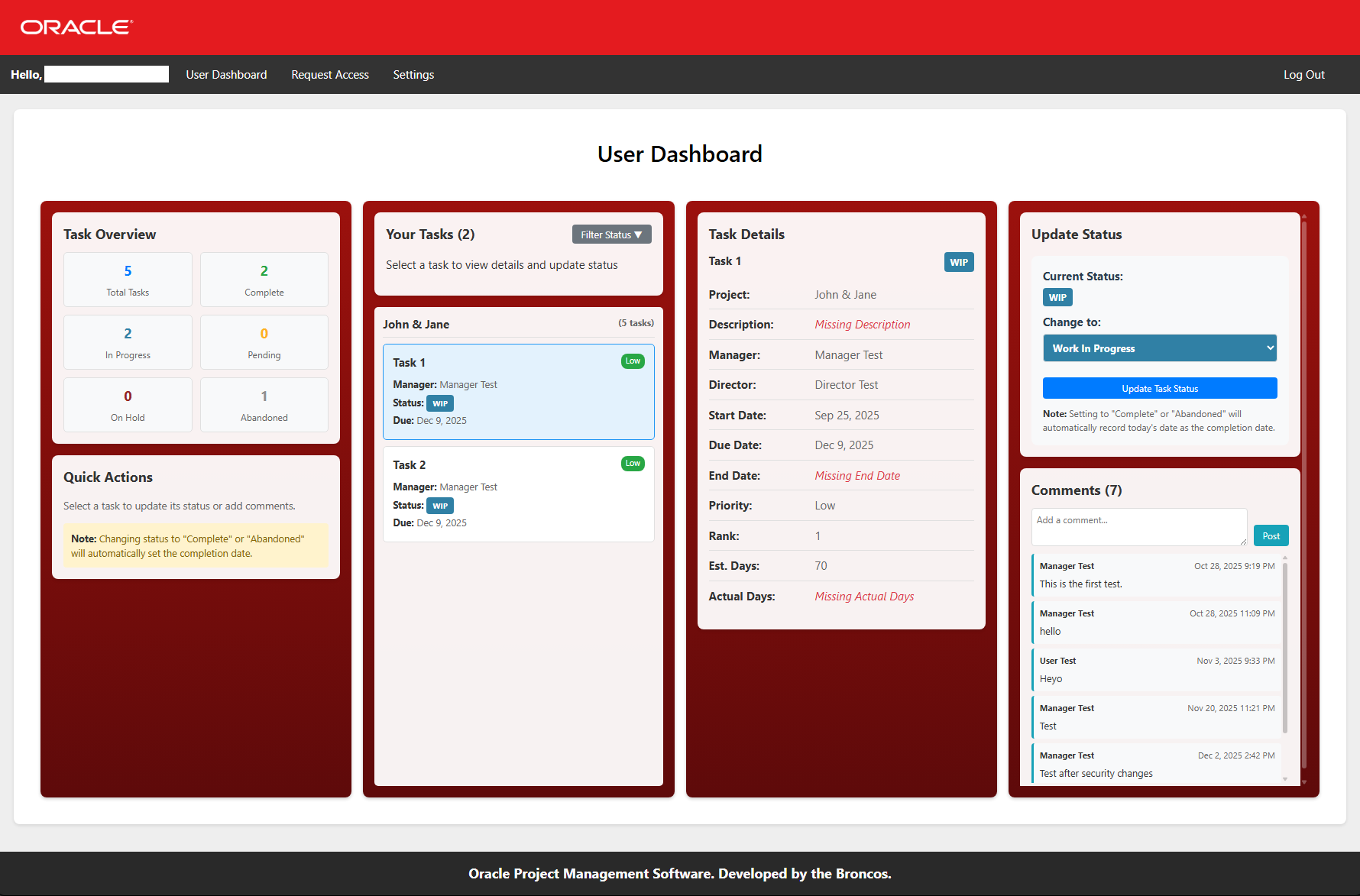This screenshot has height=896, width=1360.
Task: Click the Oracle logo in the header
Action: 75,26
